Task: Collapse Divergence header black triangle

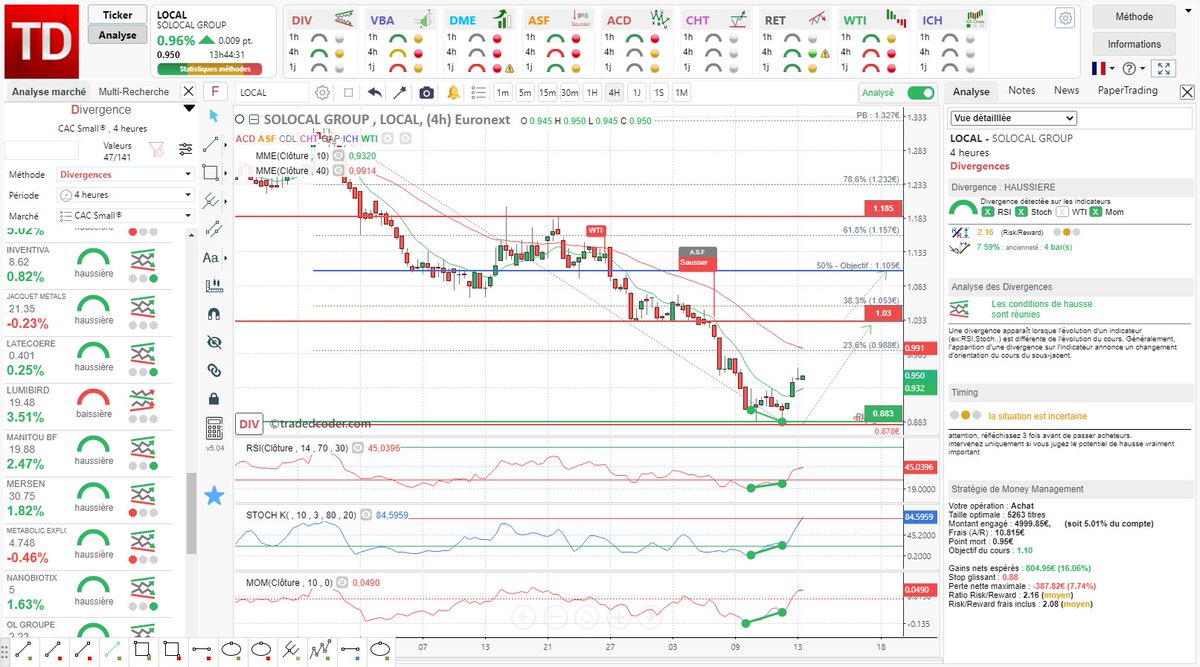Action: pyautogui.click(x=188, y=109)
